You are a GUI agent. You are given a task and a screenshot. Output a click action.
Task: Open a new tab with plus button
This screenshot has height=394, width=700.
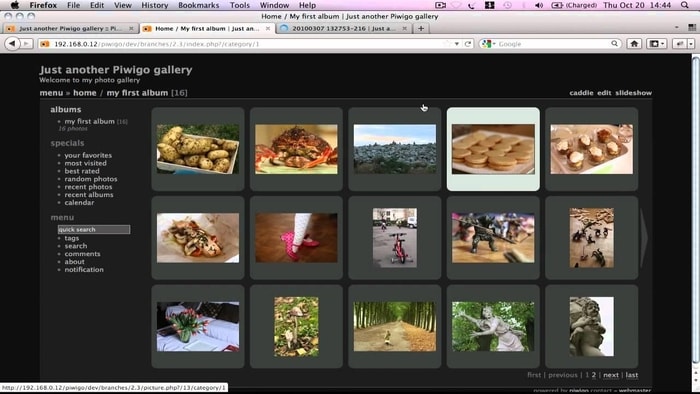tap(421, 28)
